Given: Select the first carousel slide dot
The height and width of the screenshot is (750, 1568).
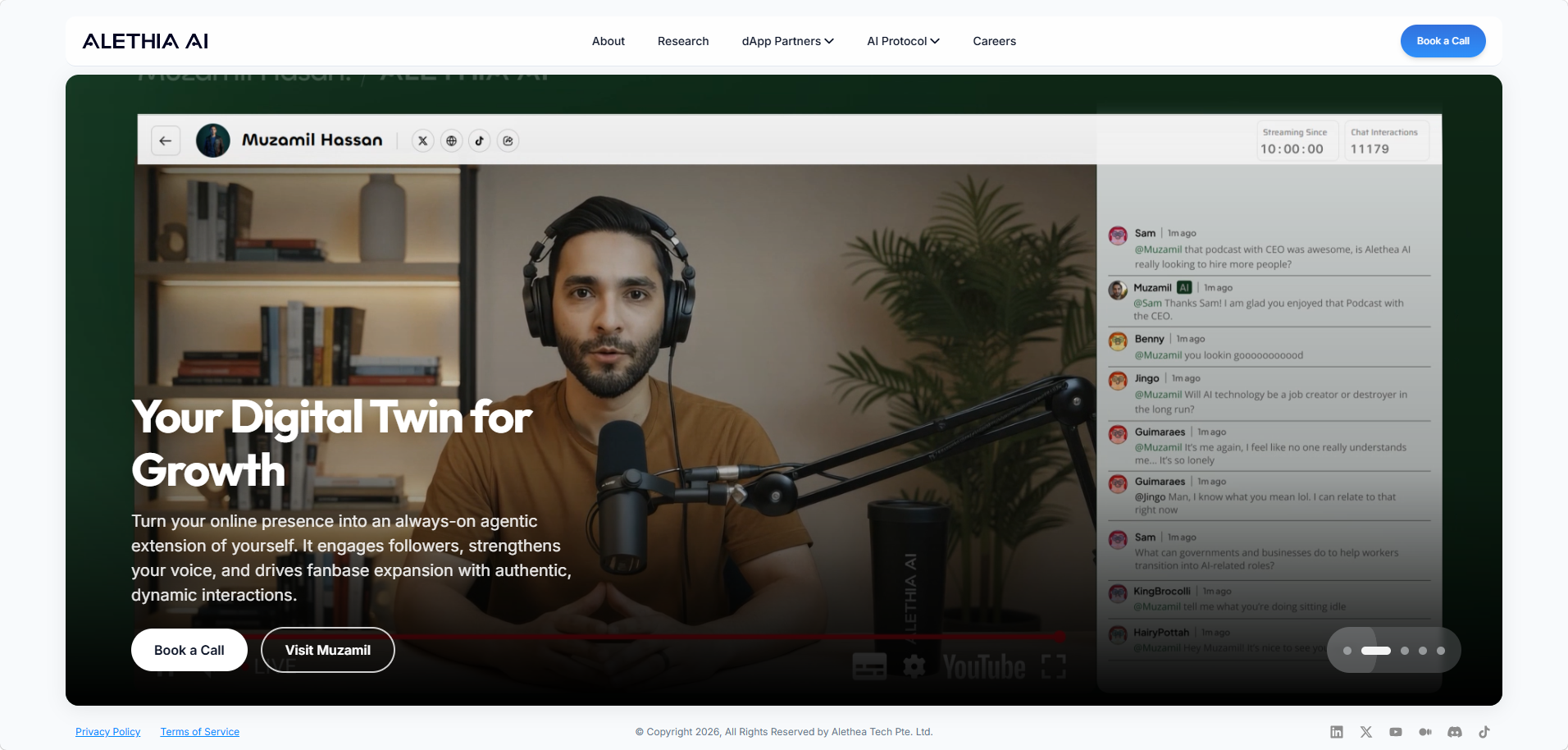Looking at the screenshot, I should click(x=1347, y=651).
